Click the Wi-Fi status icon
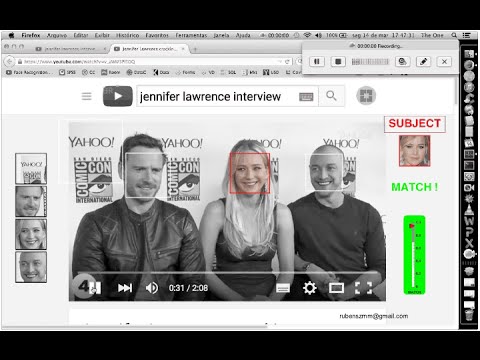The height and width of the screenshot is (360, 480). [x=307, y=35]
